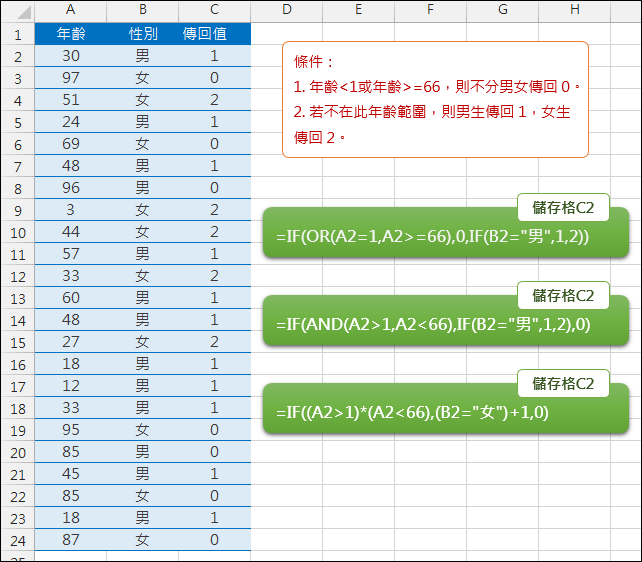This screenshot has width=642, height=562.
Task: Select column A header
Action: pos(70,10)
